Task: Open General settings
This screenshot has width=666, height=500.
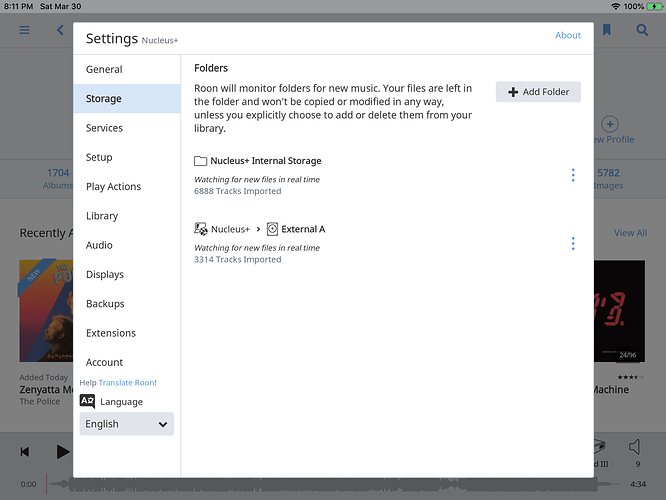Action: (x=127, y=69)
